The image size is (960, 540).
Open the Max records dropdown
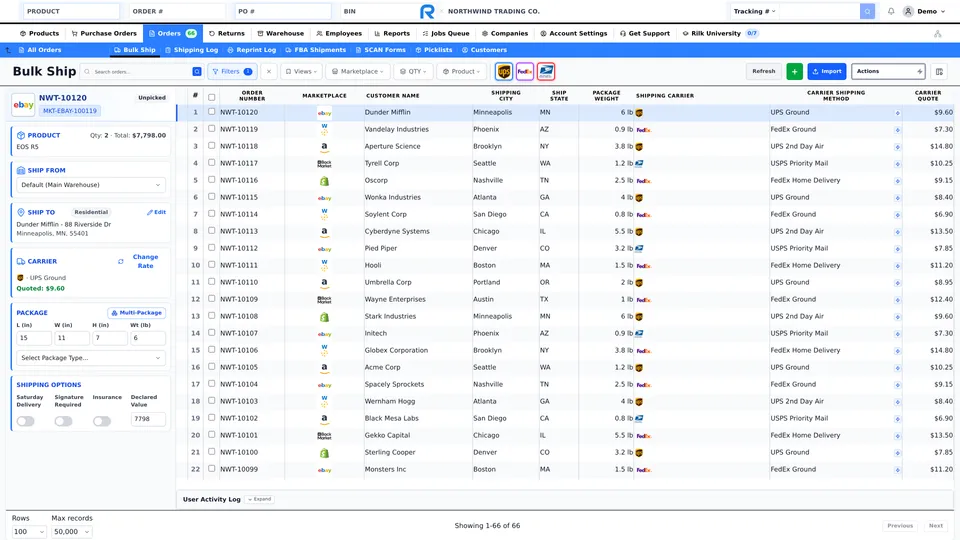72,531
